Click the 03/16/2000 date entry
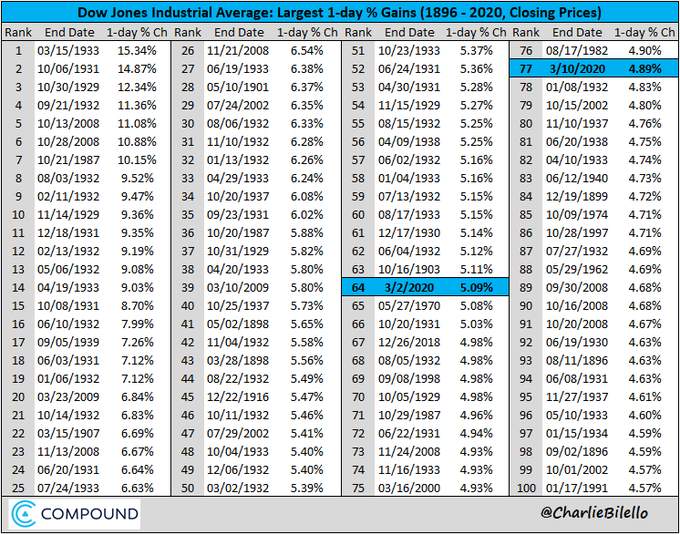 click(x=409, y=488)
